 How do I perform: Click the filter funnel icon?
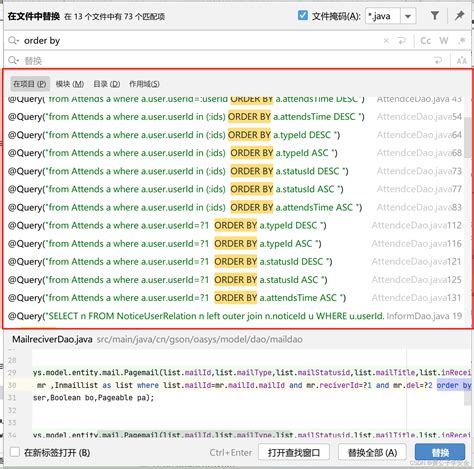pos(434,16)
